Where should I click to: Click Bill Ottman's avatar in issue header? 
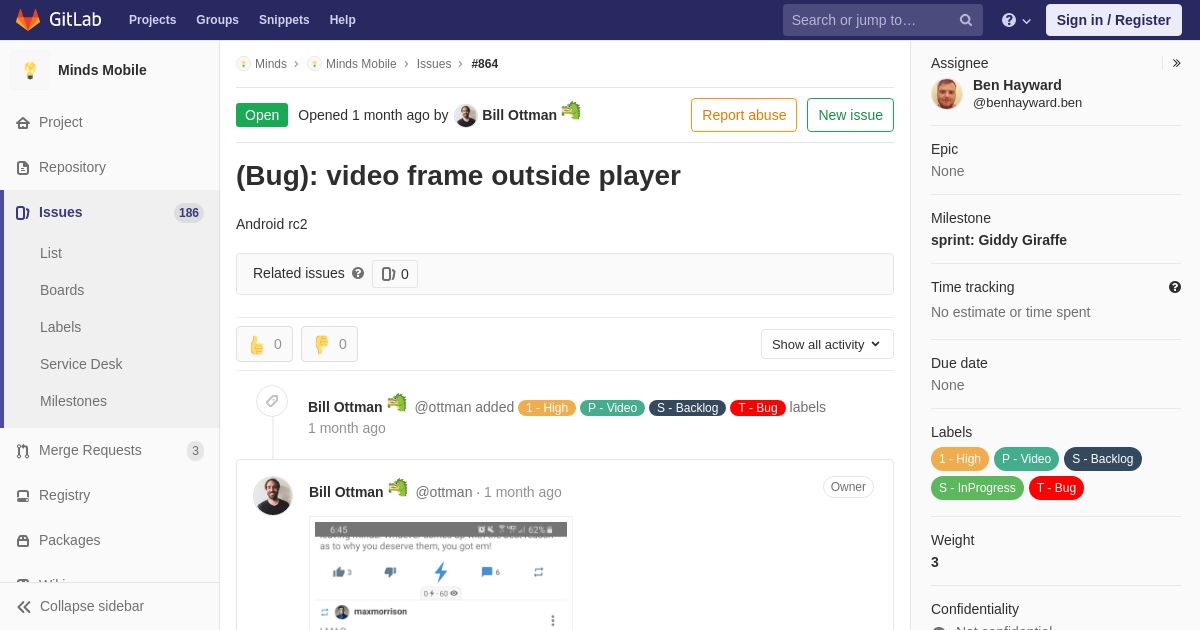(466, 115)
